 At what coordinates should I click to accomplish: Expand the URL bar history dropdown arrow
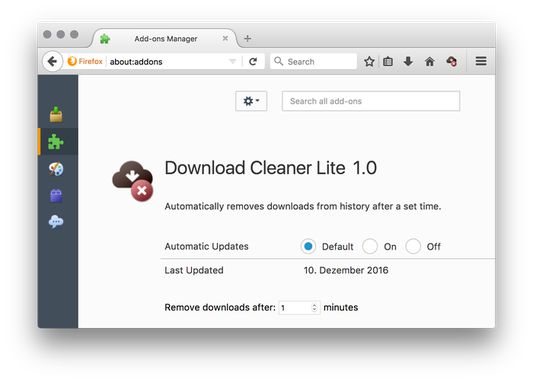point(233,62)
